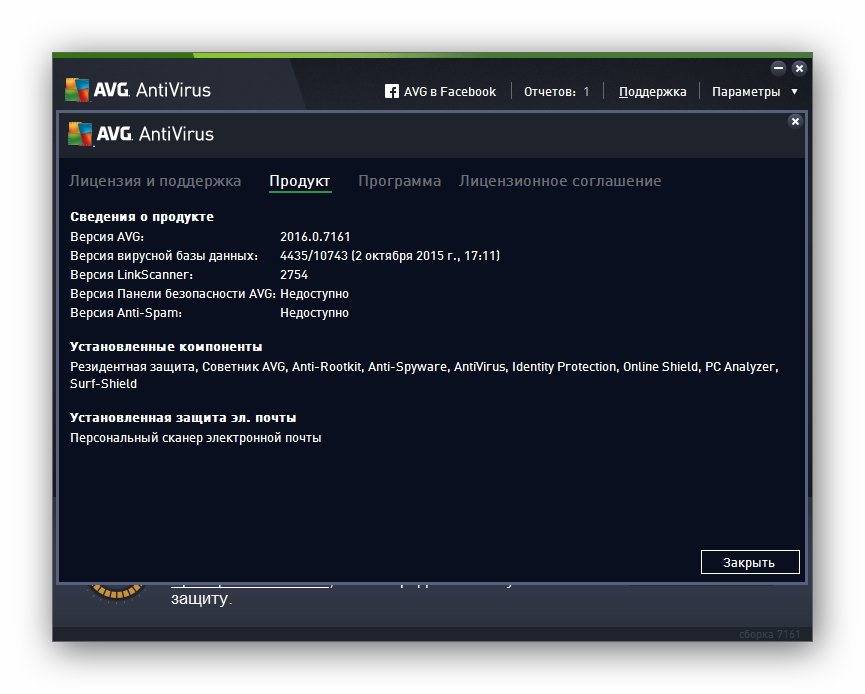Click Установленная защита эл. почты heading

tap(183, 418)
